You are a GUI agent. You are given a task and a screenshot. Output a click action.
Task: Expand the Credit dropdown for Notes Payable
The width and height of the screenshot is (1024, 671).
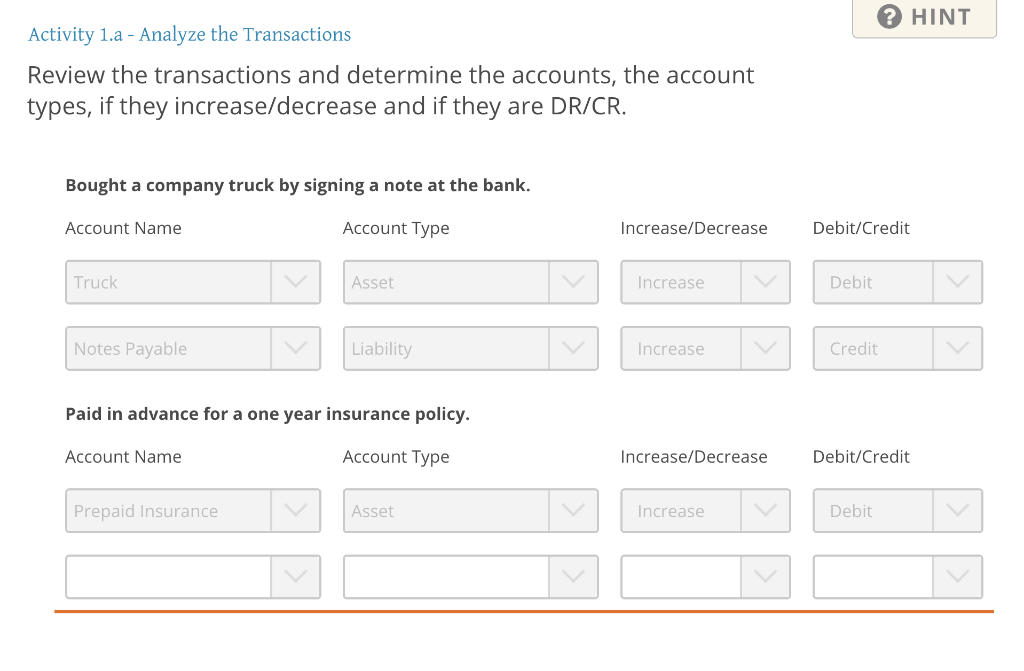958,348
